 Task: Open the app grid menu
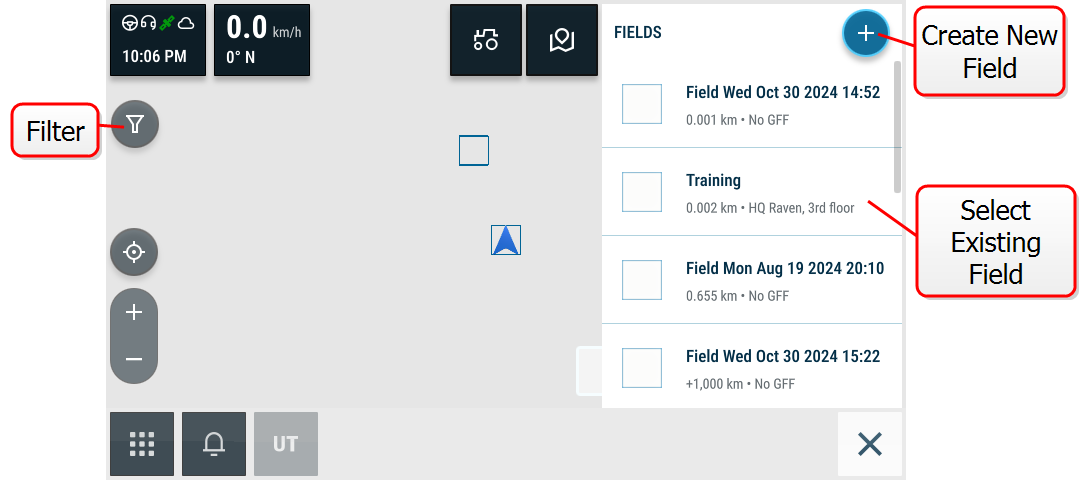142,444
